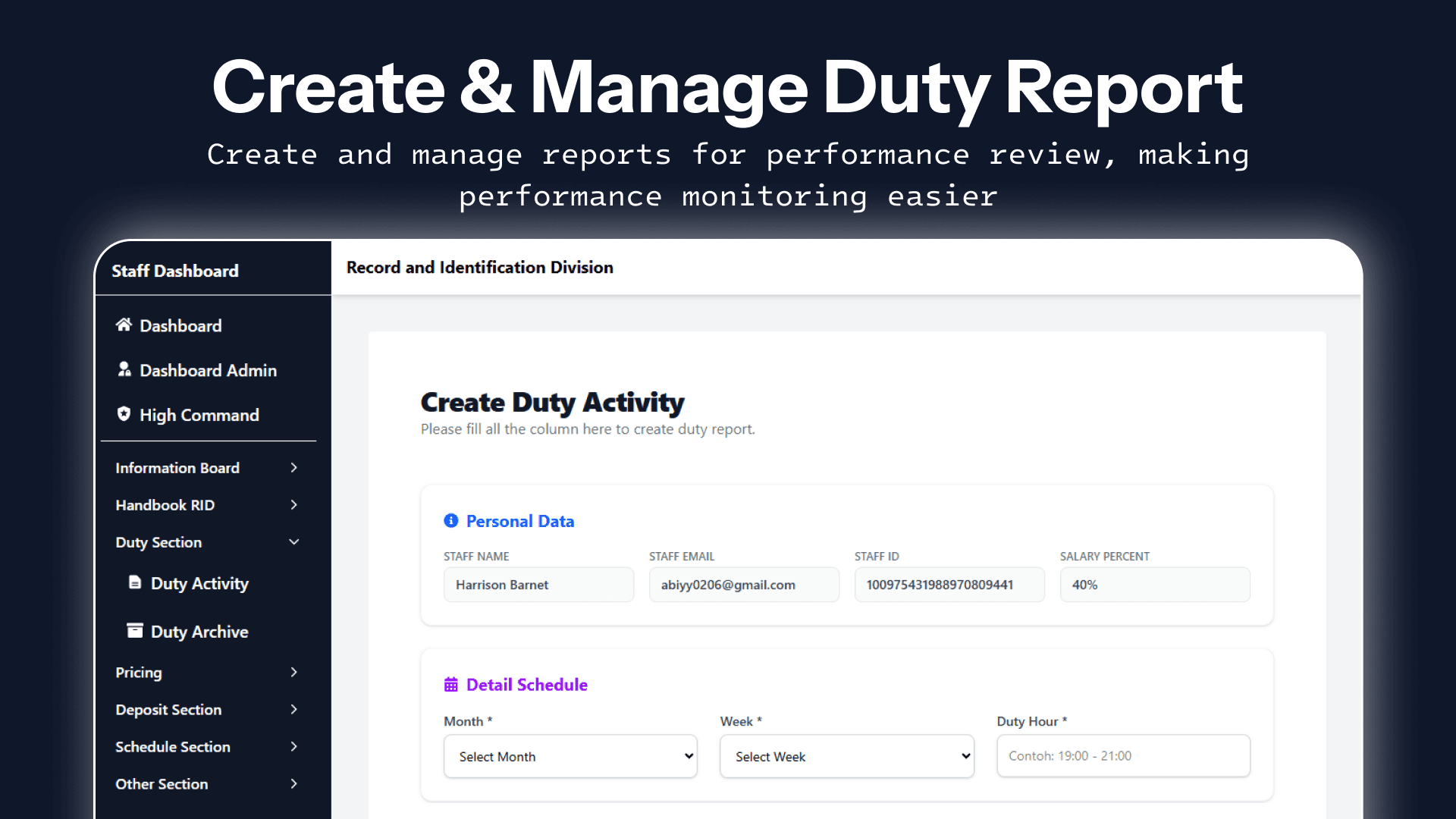
Task: Collapse the Duty Section chevron
Action: [294, 542]
